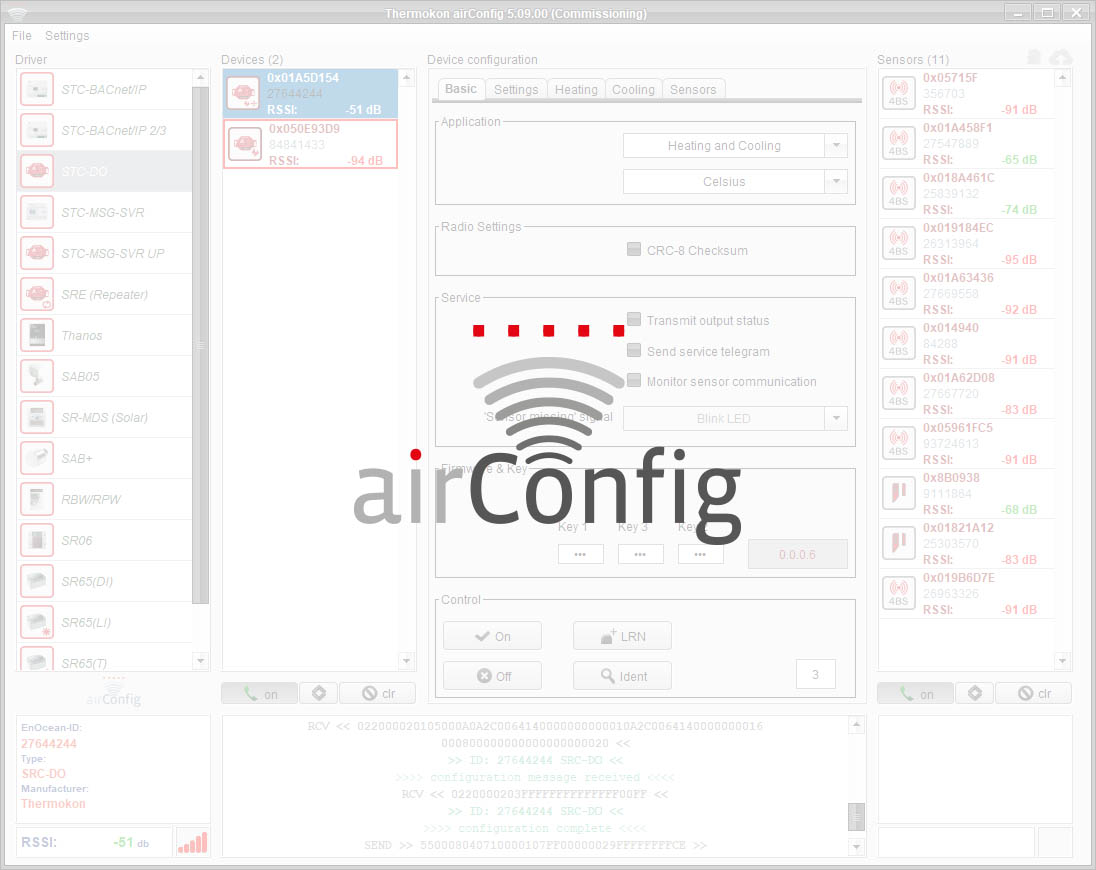
Task: Click the Control number field showing 3
Action: point(815,675)
